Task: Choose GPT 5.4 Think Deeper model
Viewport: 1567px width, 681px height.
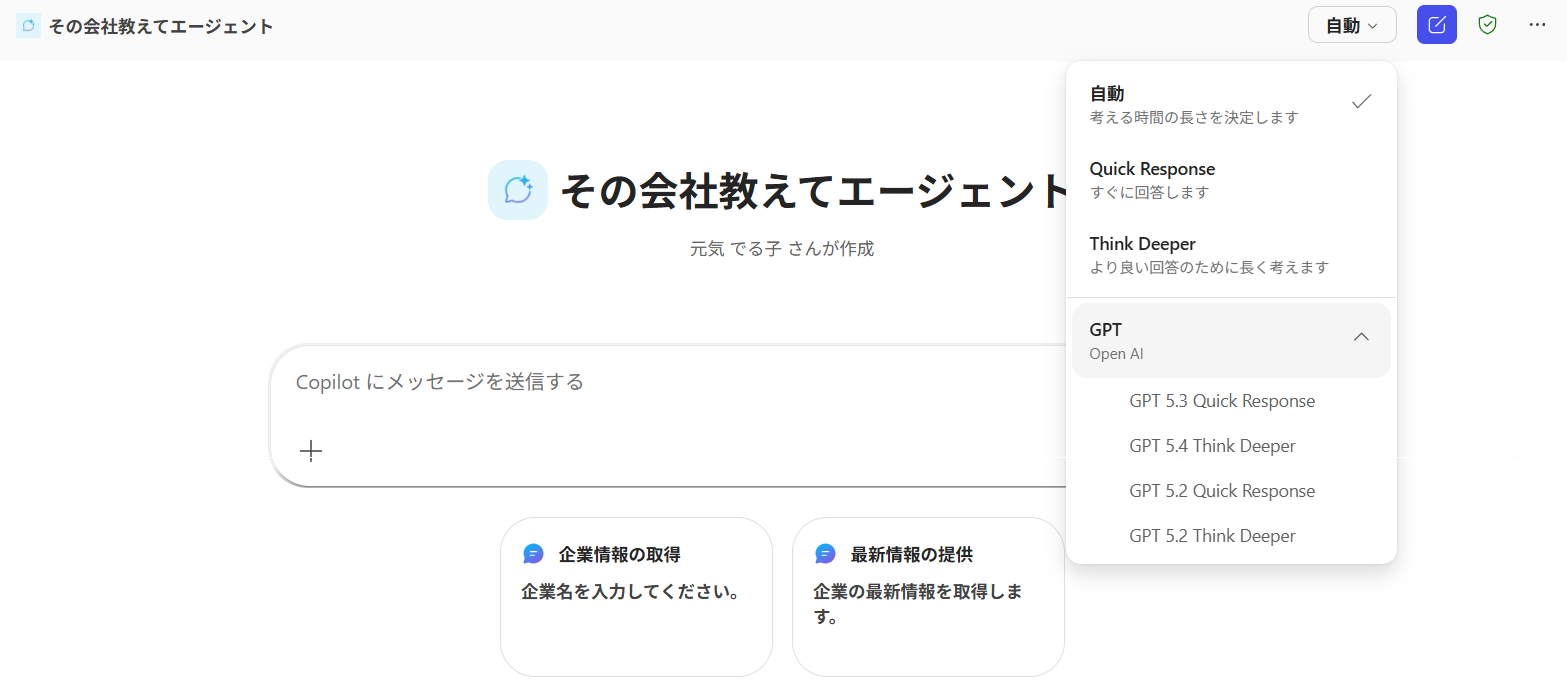Action: pyautogui.click(x=1212, y=446)
